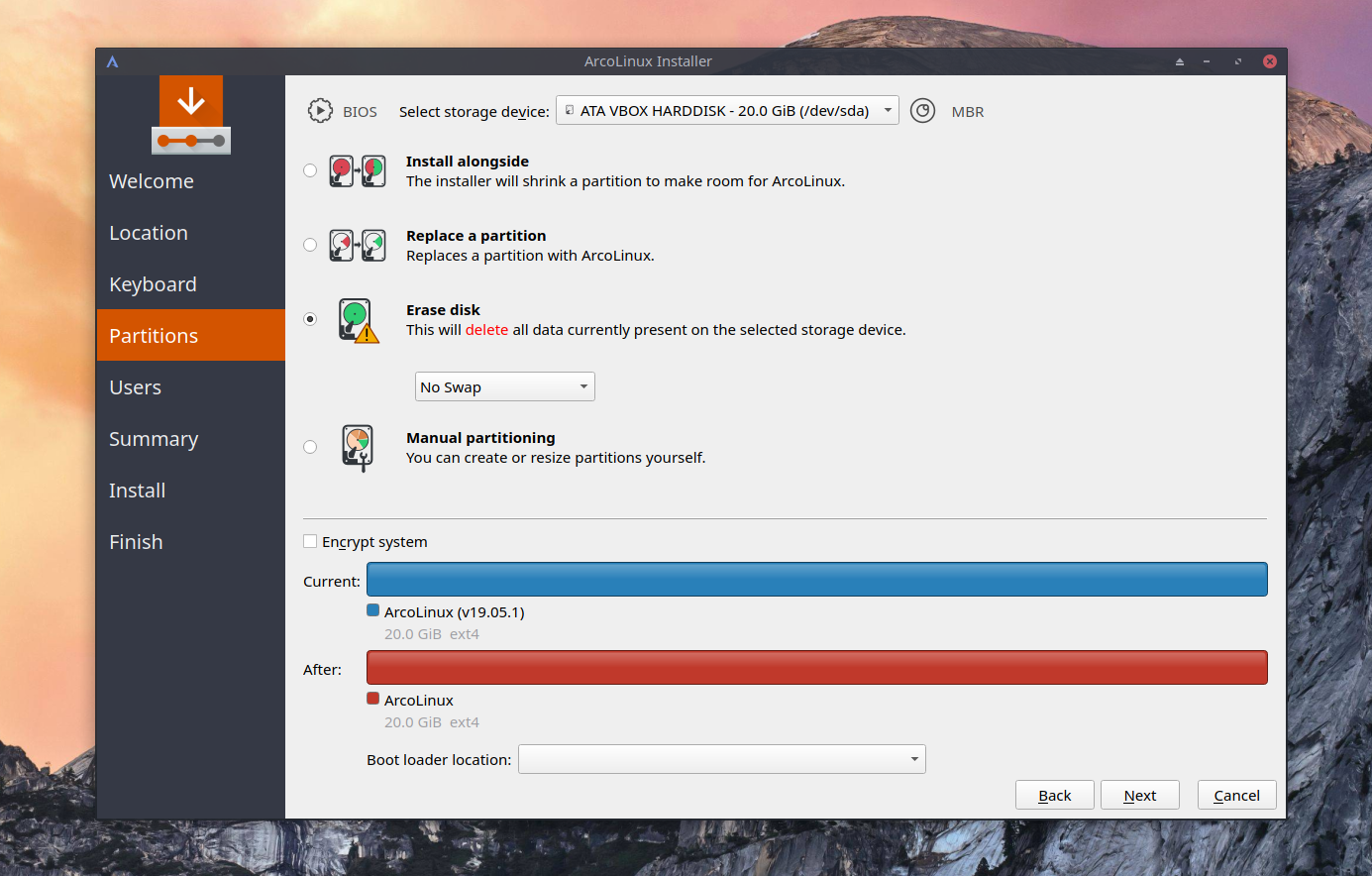1372x876 pixels.
Task: Open the Boot loader location dropdown
Action: click(x=721, y=759)
